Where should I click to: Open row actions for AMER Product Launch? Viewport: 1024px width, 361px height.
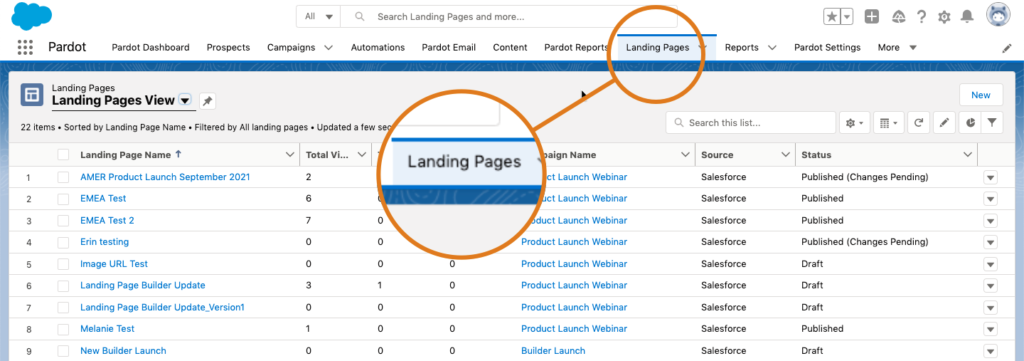point(991,178)
